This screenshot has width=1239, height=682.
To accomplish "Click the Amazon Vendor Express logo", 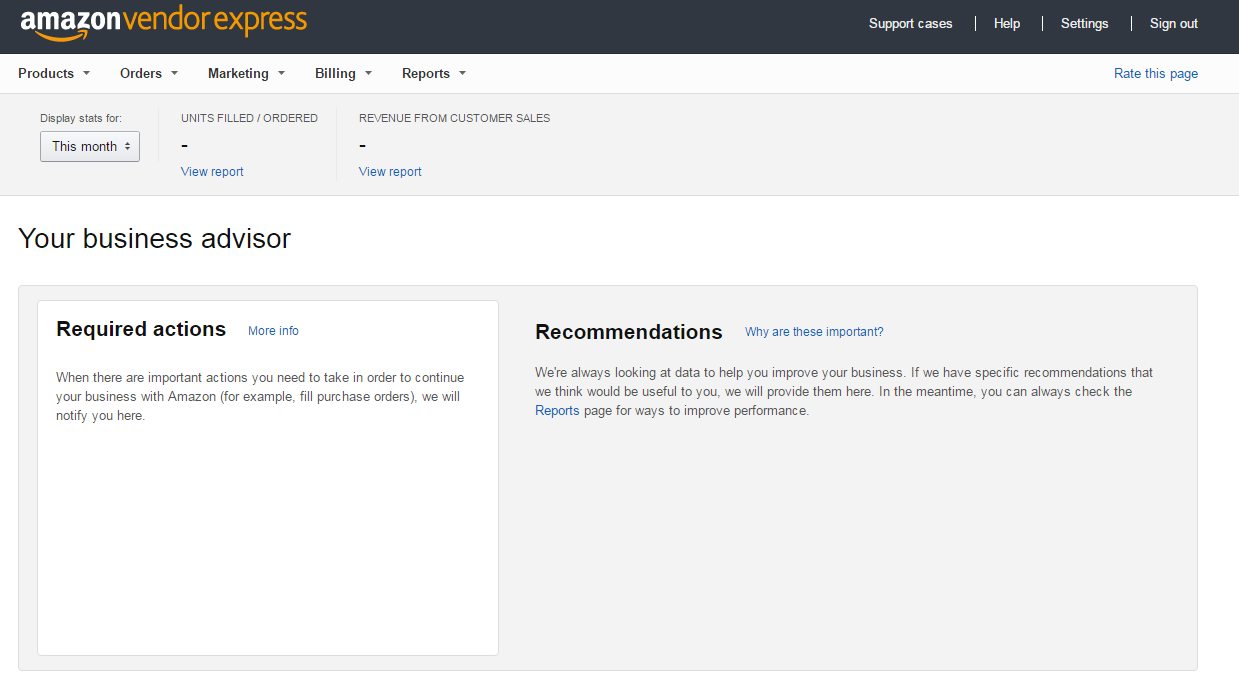I will tap(164, 23).
